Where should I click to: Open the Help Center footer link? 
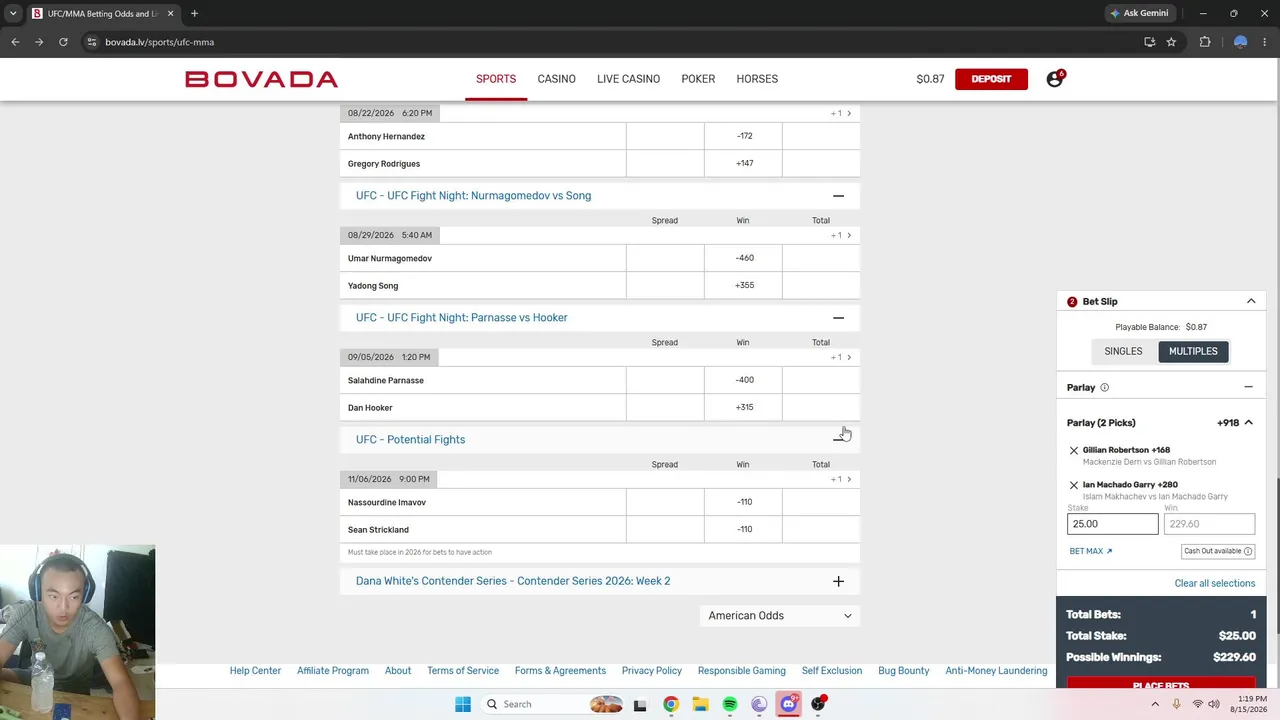click(255, 671)
